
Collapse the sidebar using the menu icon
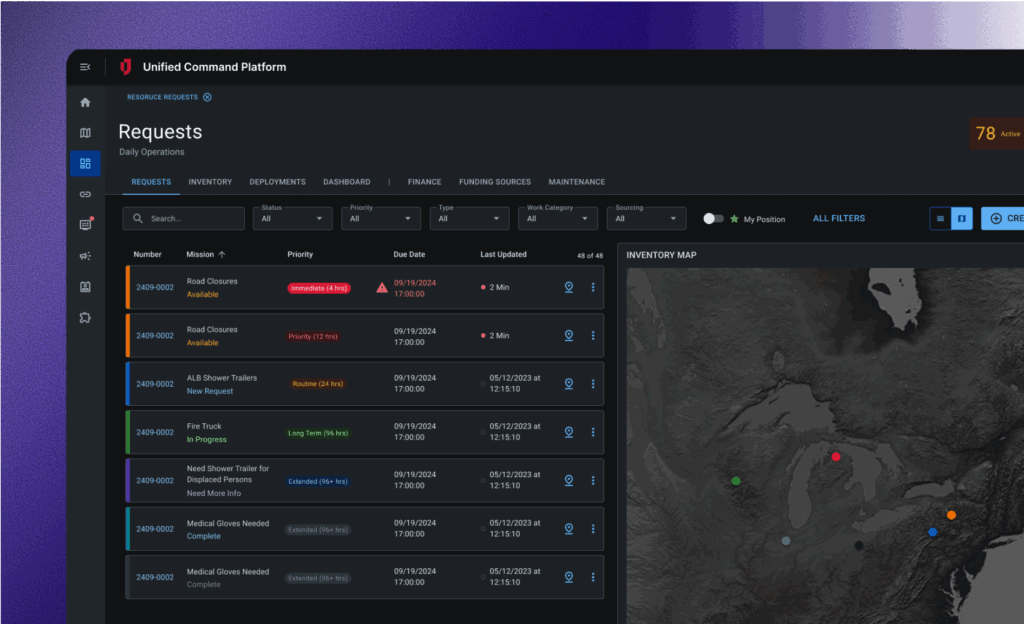pos(85,67)
